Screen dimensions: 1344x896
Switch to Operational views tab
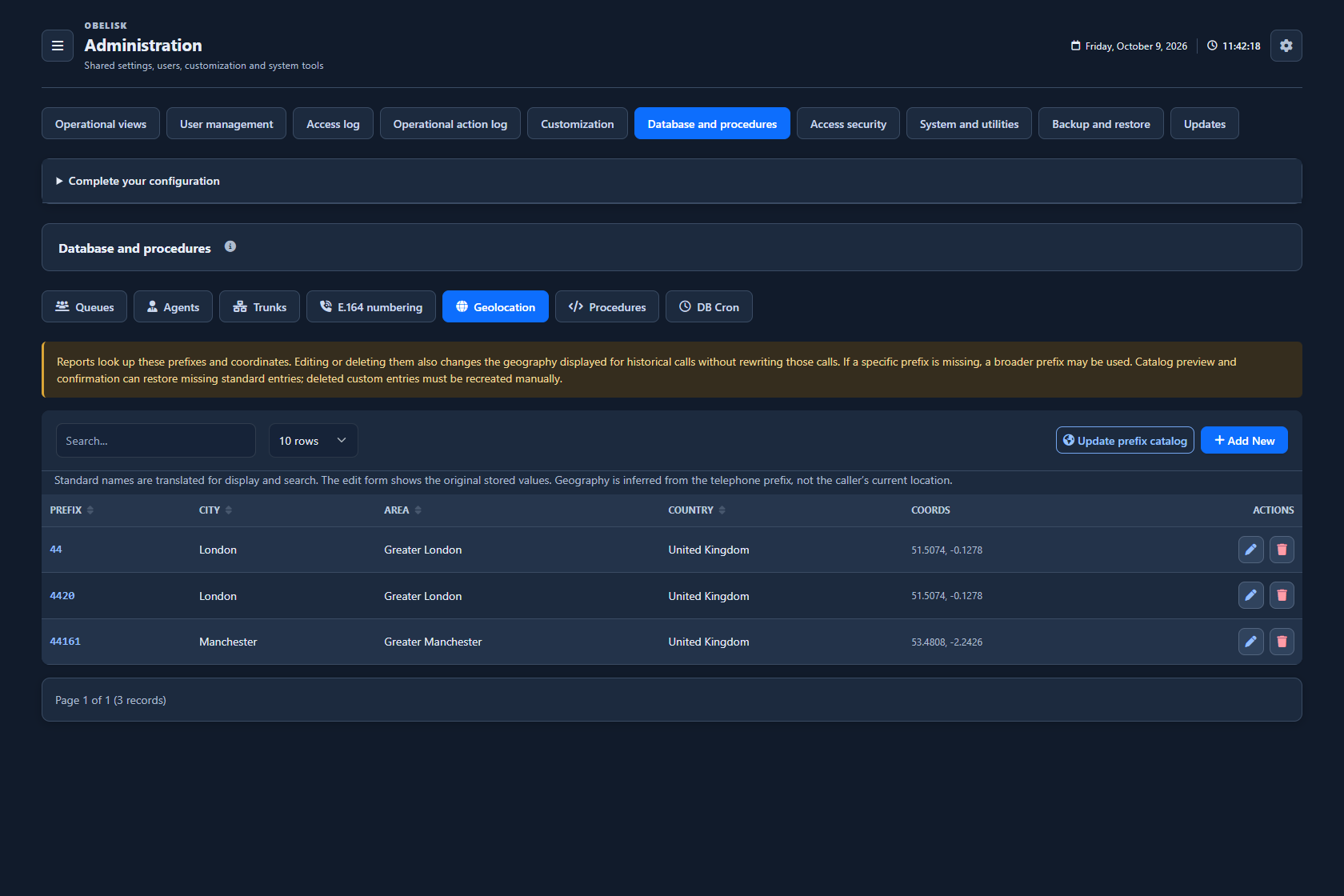point(101,123)
